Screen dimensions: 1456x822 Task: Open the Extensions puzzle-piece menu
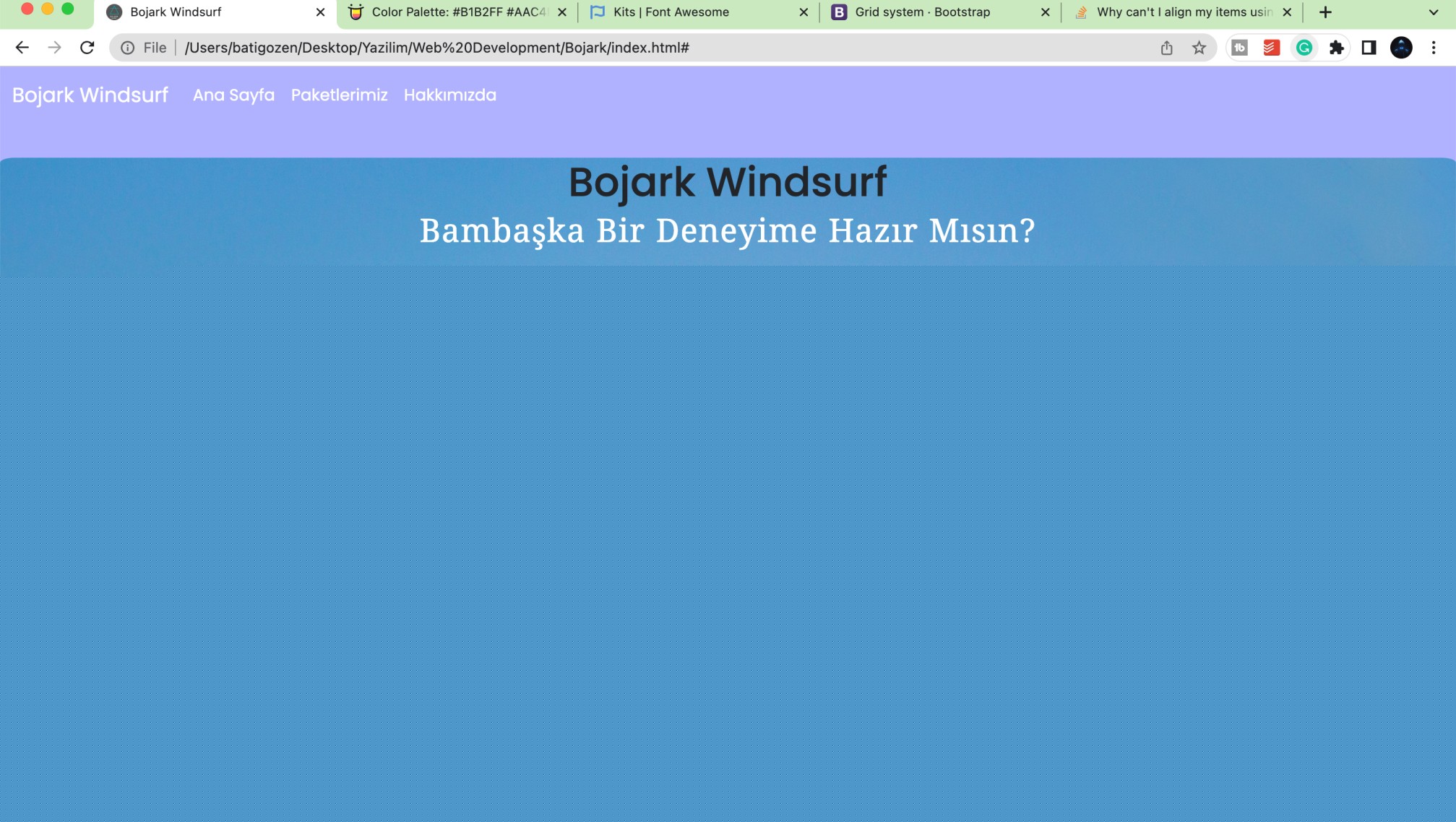click(1336, 48)
